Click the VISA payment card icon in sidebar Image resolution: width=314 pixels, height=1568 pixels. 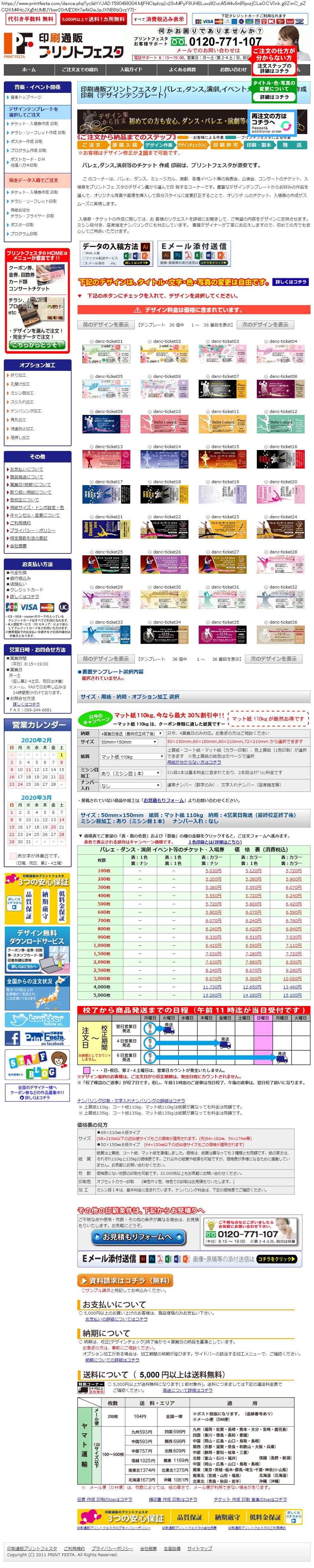point(28,607)
